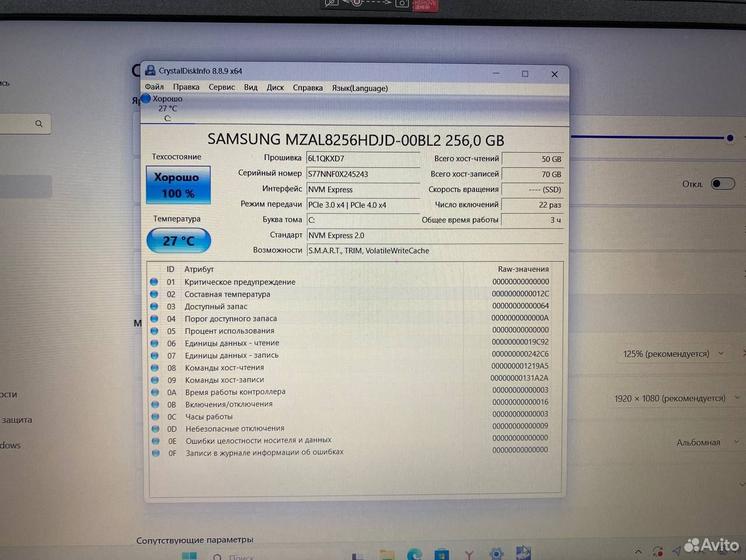This screenshot has height=560, width=746.
Task: Click the status dot for Небезопасные отключения
Action: 155,429
